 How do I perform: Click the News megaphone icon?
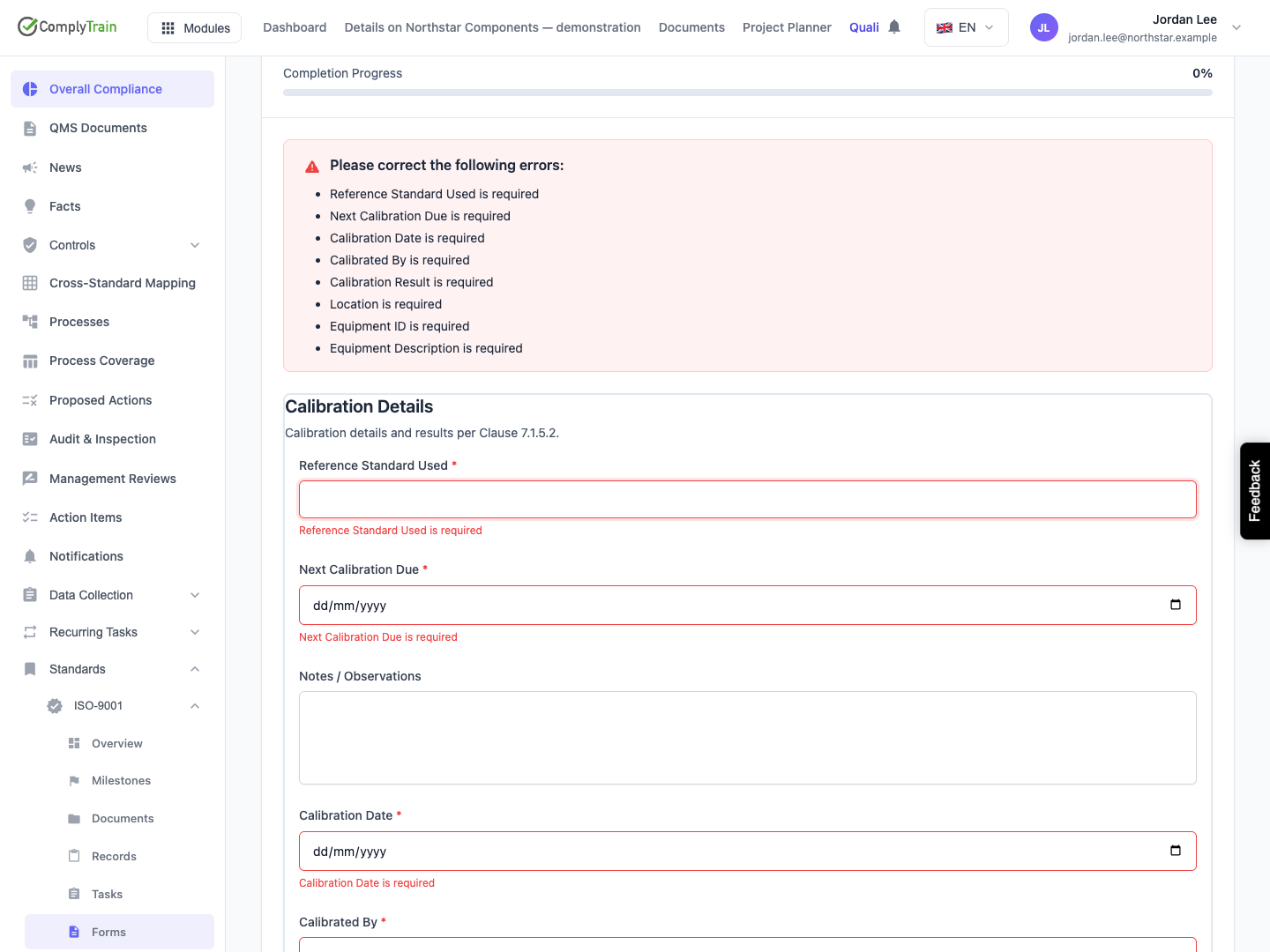pyautogui.click(x=30, y=167)
